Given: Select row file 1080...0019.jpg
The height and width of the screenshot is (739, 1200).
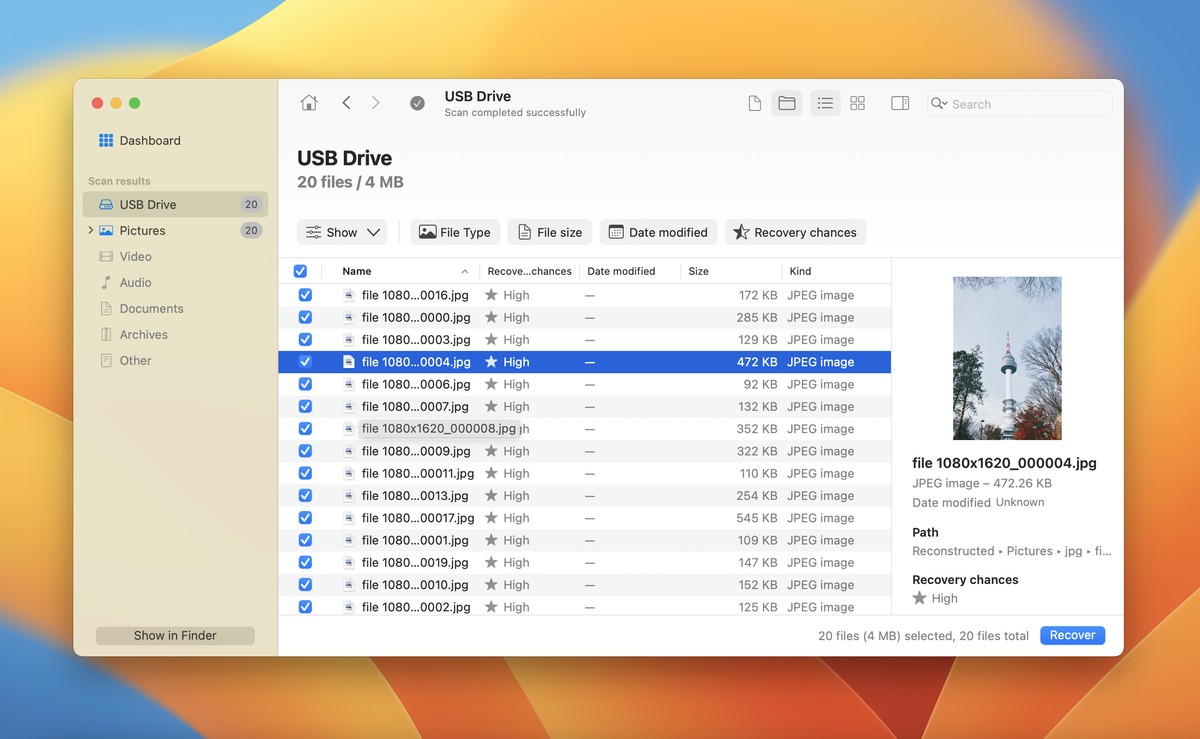Looking at the screenshot, I should [x=584, y=562].
